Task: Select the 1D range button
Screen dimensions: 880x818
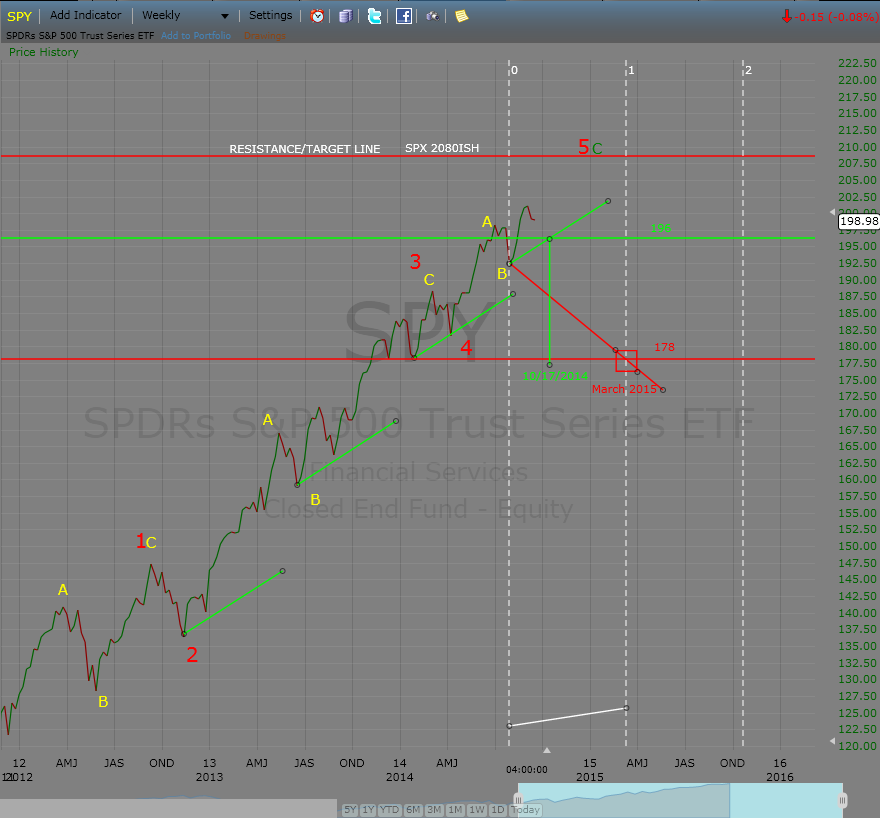Action: click(x=498, y=810)
